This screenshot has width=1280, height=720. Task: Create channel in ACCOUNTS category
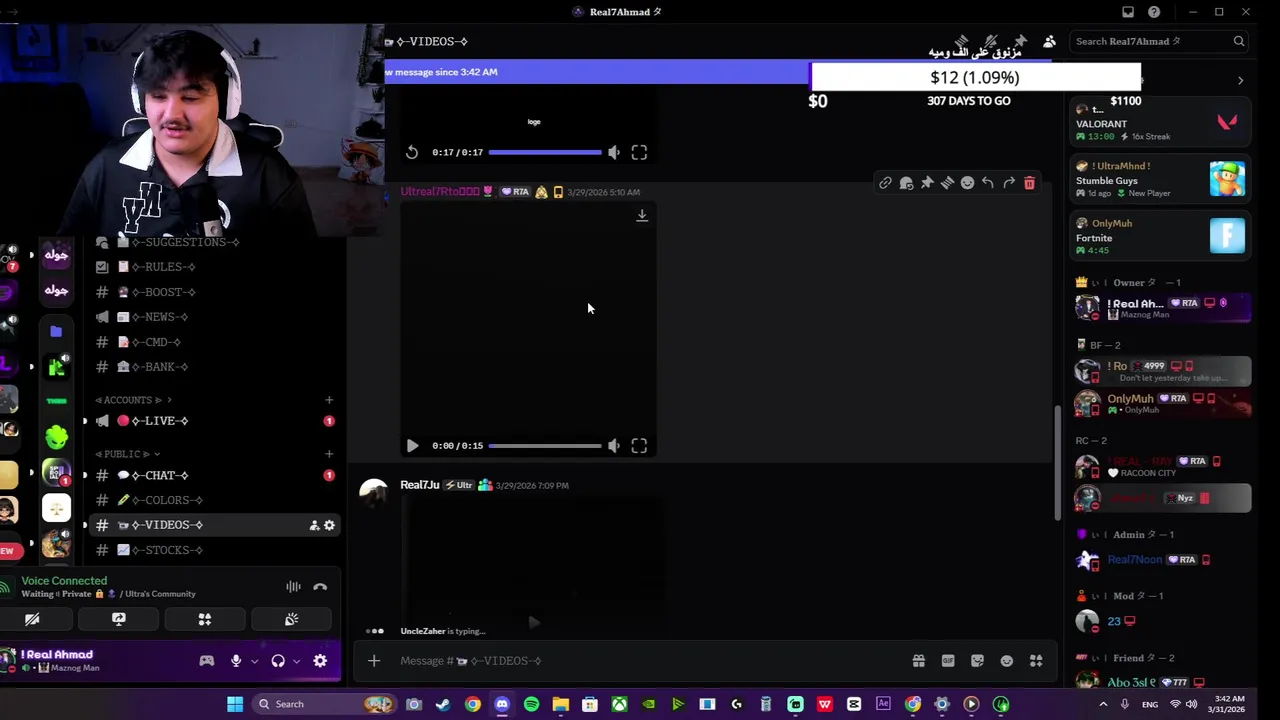pyautogui.click(x=329, y=400)
